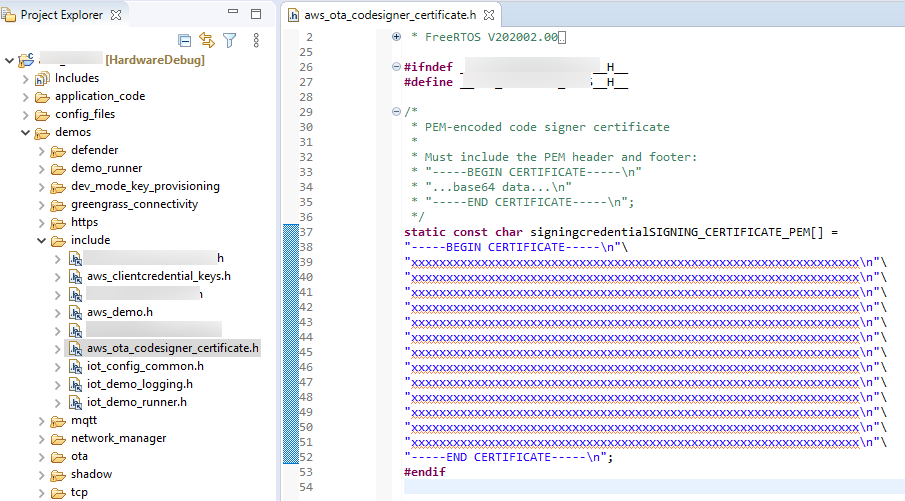Open Project Explorer View Menu three-dots icon
This screenshot has width=905, height=501.
256,40
